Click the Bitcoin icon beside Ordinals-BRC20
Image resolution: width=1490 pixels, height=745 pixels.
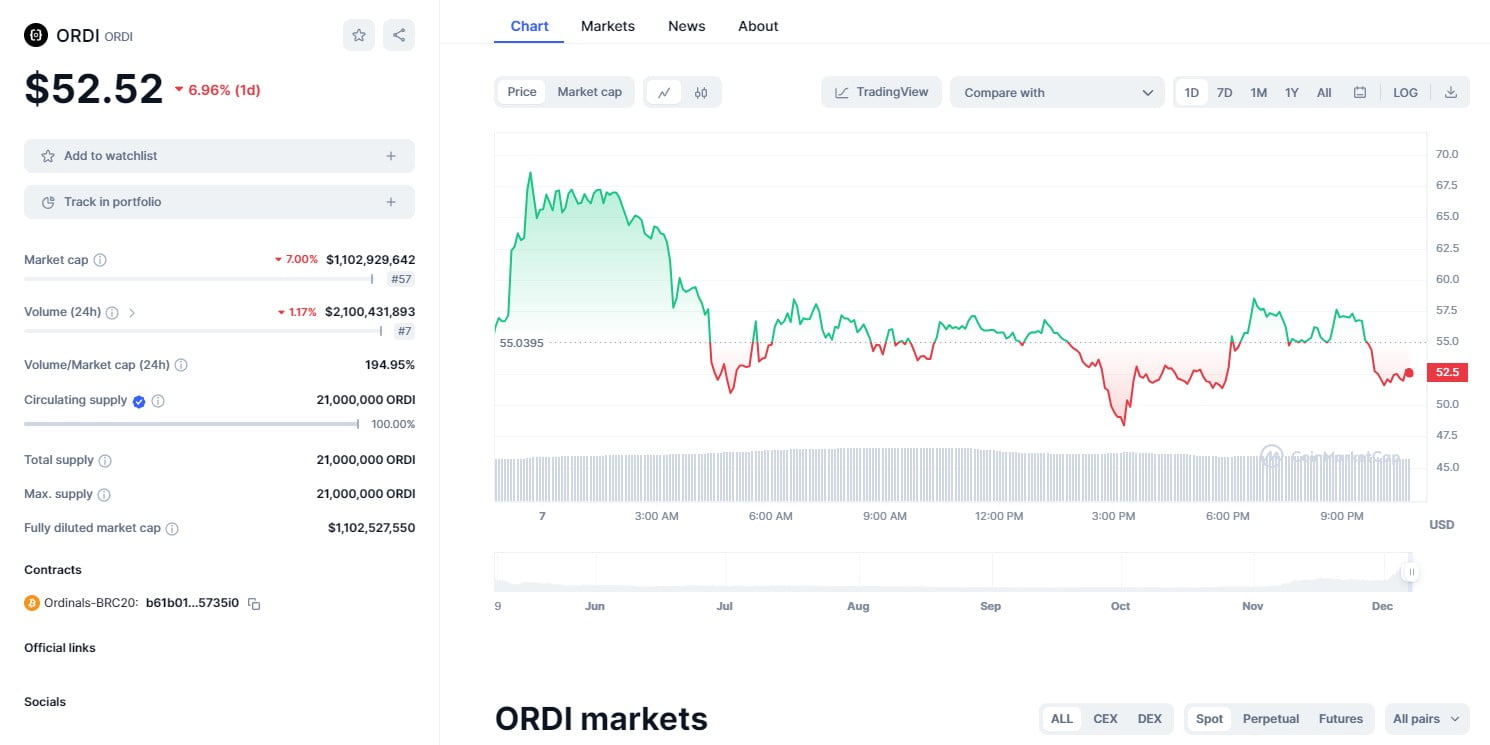(x=32, y=603)
